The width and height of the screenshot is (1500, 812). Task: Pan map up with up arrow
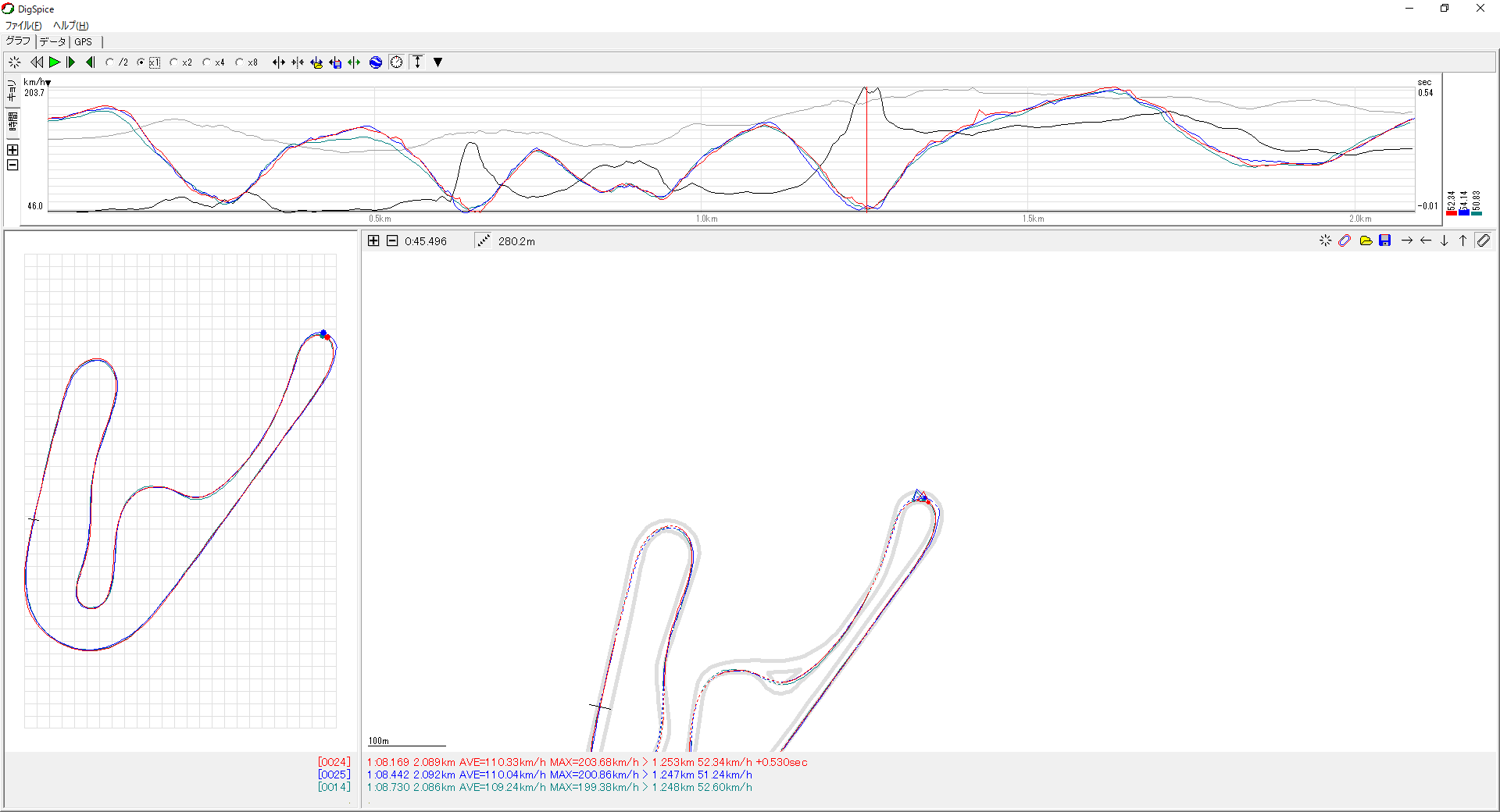(x=1463, y=240)
